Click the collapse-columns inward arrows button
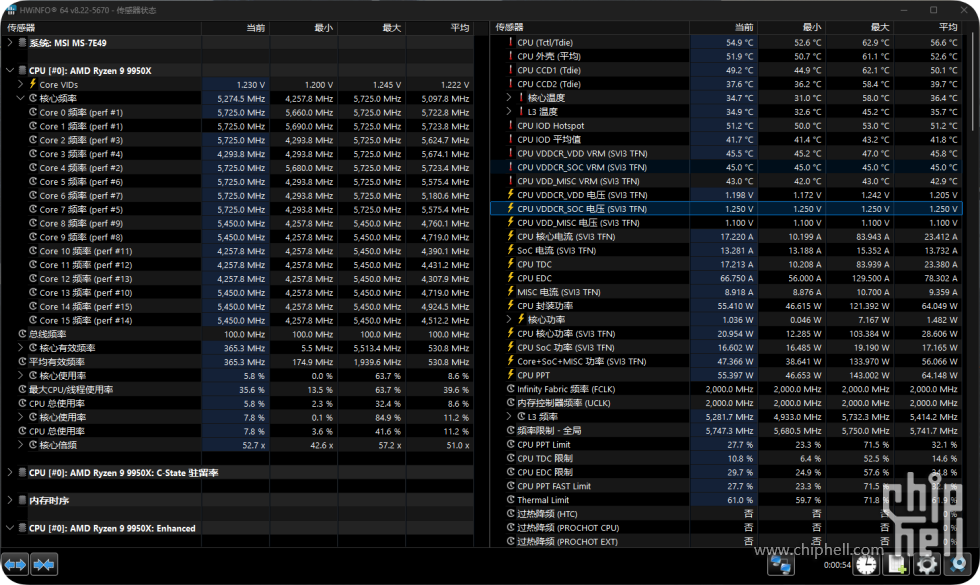The width and height of the screenshot is (980, 585). [44, 565]
